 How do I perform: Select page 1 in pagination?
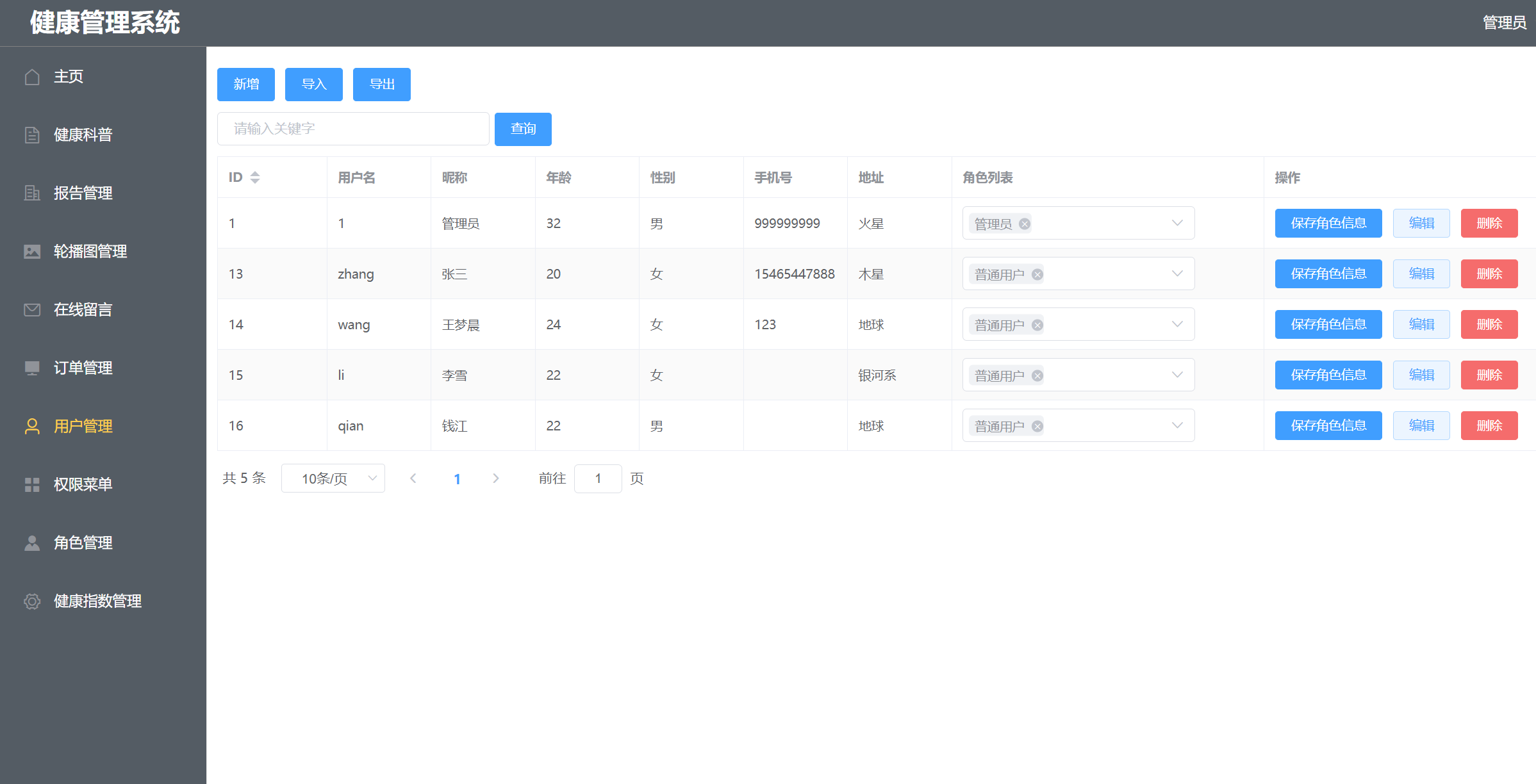pos(458,478)
